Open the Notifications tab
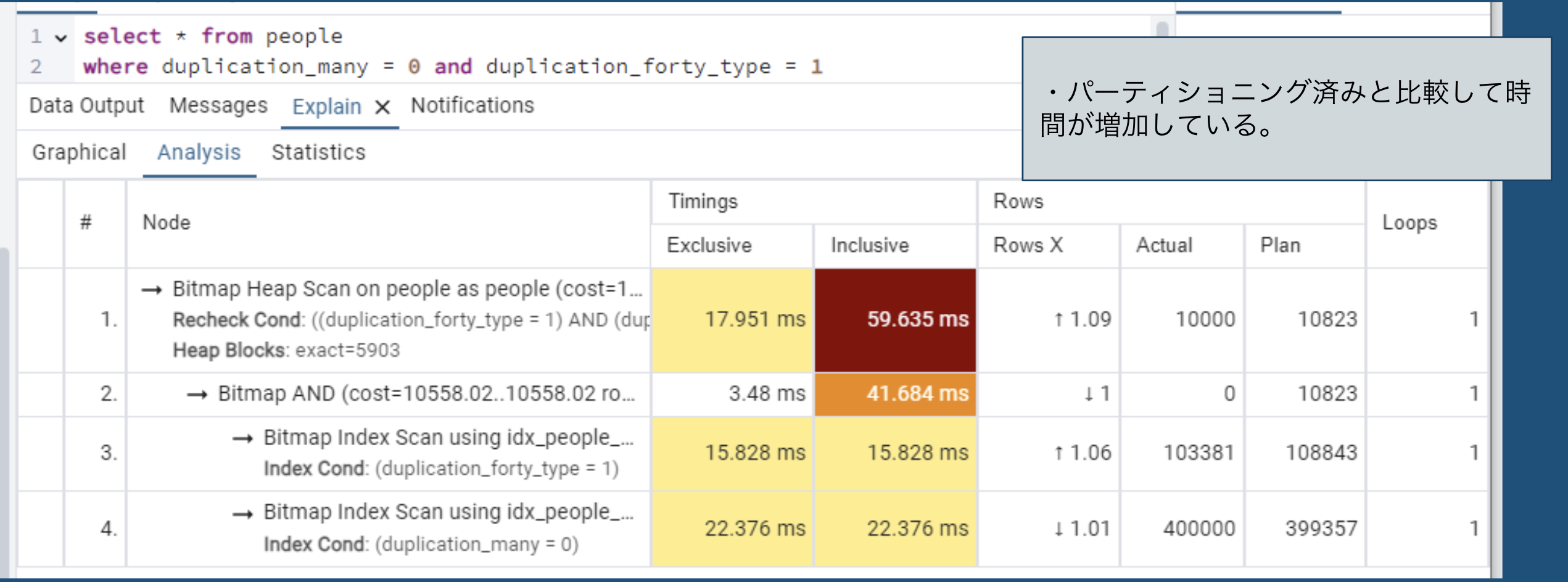1568x582 pixels. (x=474, y=105)
